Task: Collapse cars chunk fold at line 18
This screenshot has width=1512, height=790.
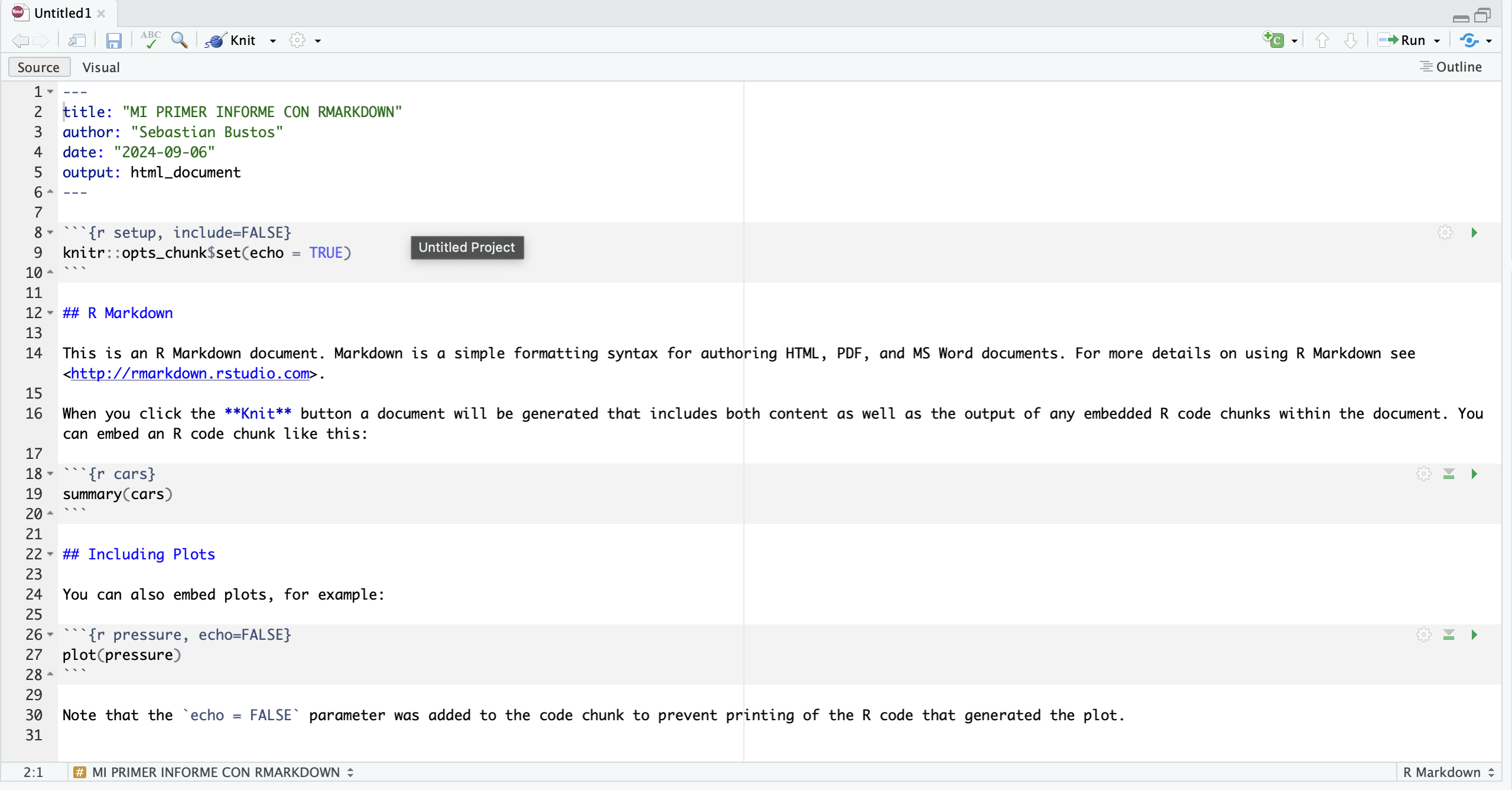Action: (x=50, y=474)
